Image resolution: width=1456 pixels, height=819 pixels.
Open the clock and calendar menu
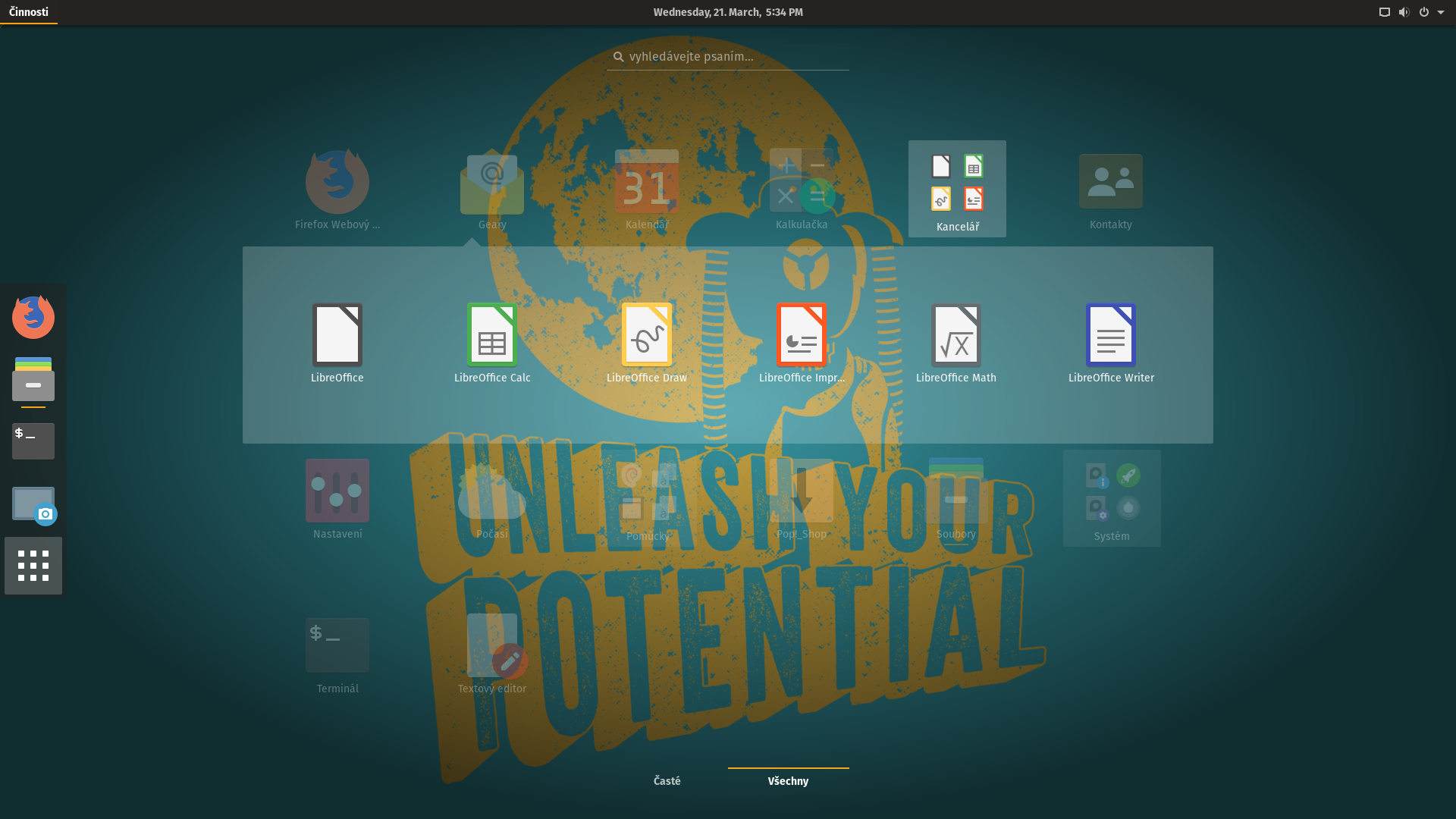(728, 12)
